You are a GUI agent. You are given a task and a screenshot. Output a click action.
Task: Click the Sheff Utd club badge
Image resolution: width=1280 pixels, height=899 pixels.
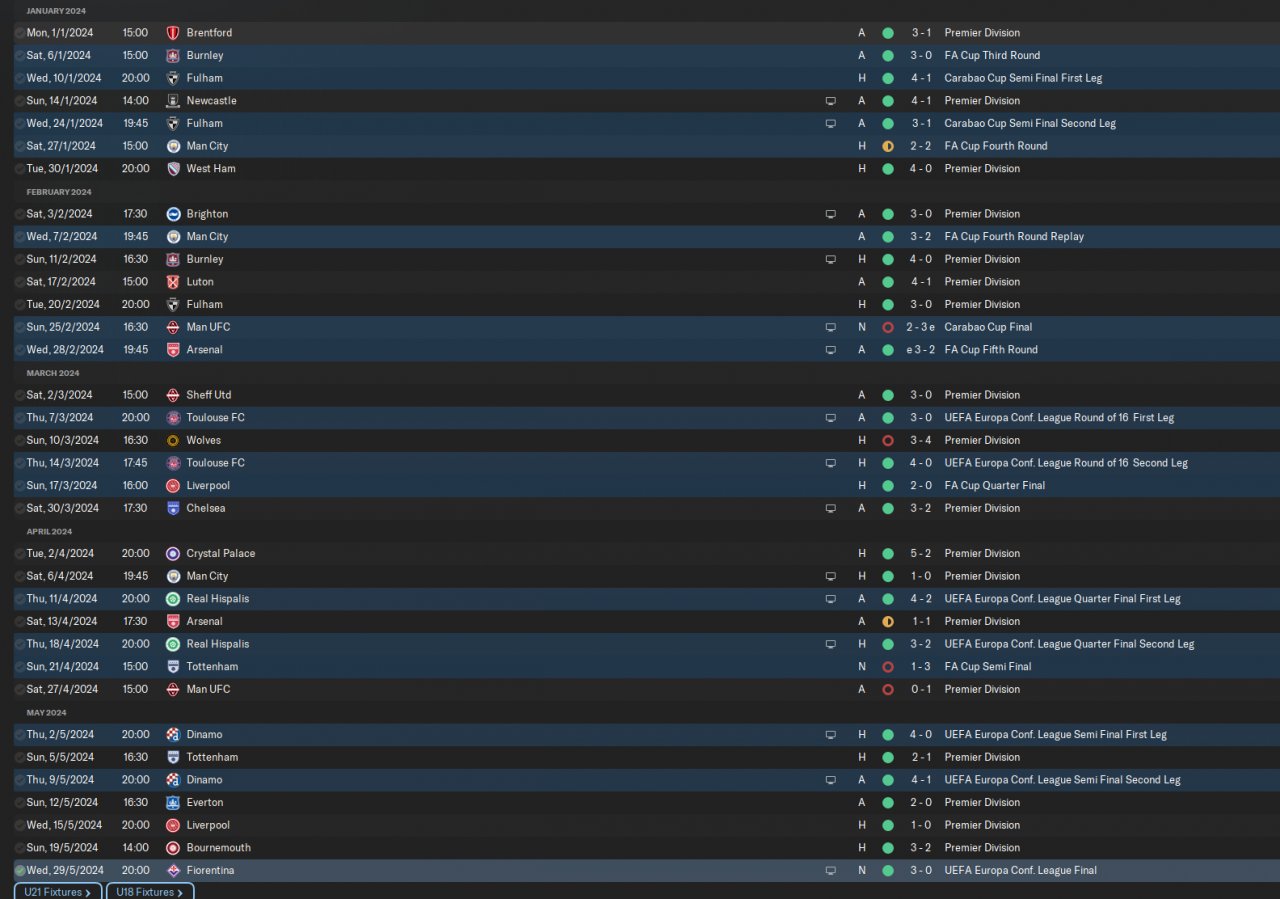[173, 395]
